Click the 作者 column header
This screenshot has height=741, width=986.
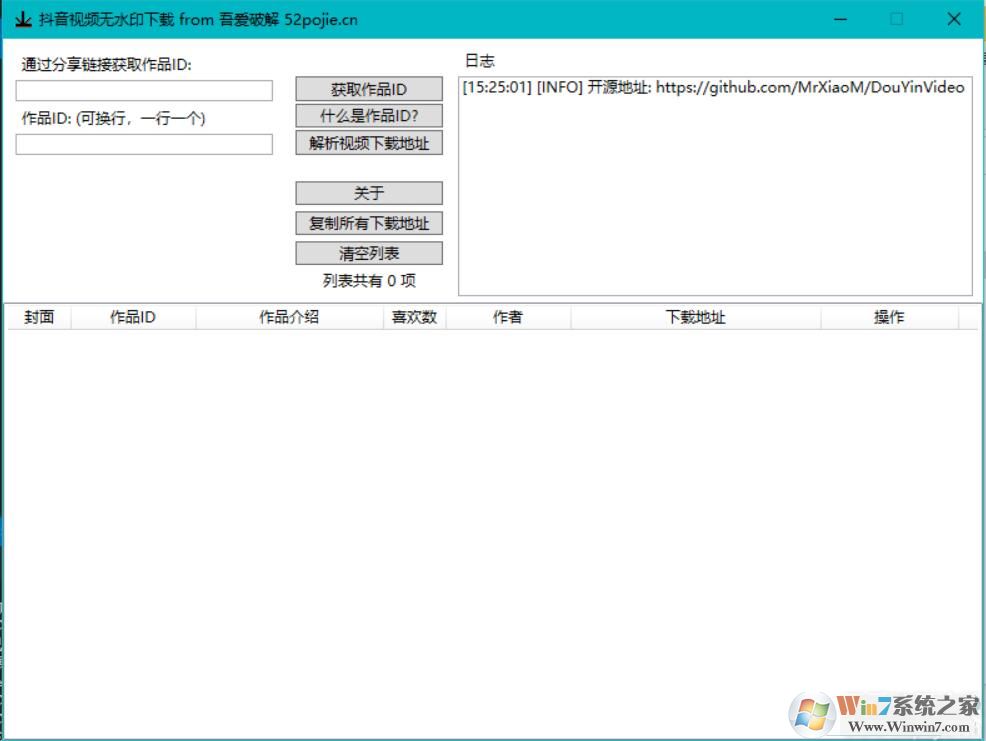510,317
